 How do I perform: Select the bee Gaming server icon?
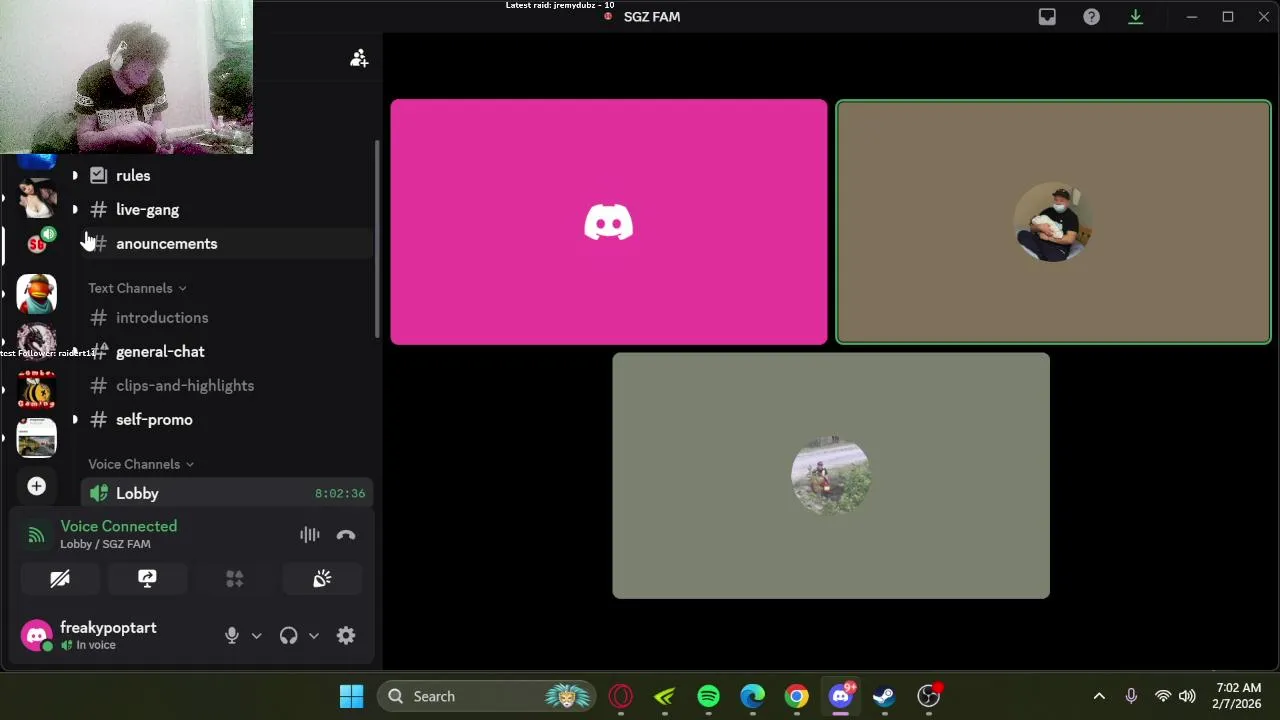[x=37, y=390]
